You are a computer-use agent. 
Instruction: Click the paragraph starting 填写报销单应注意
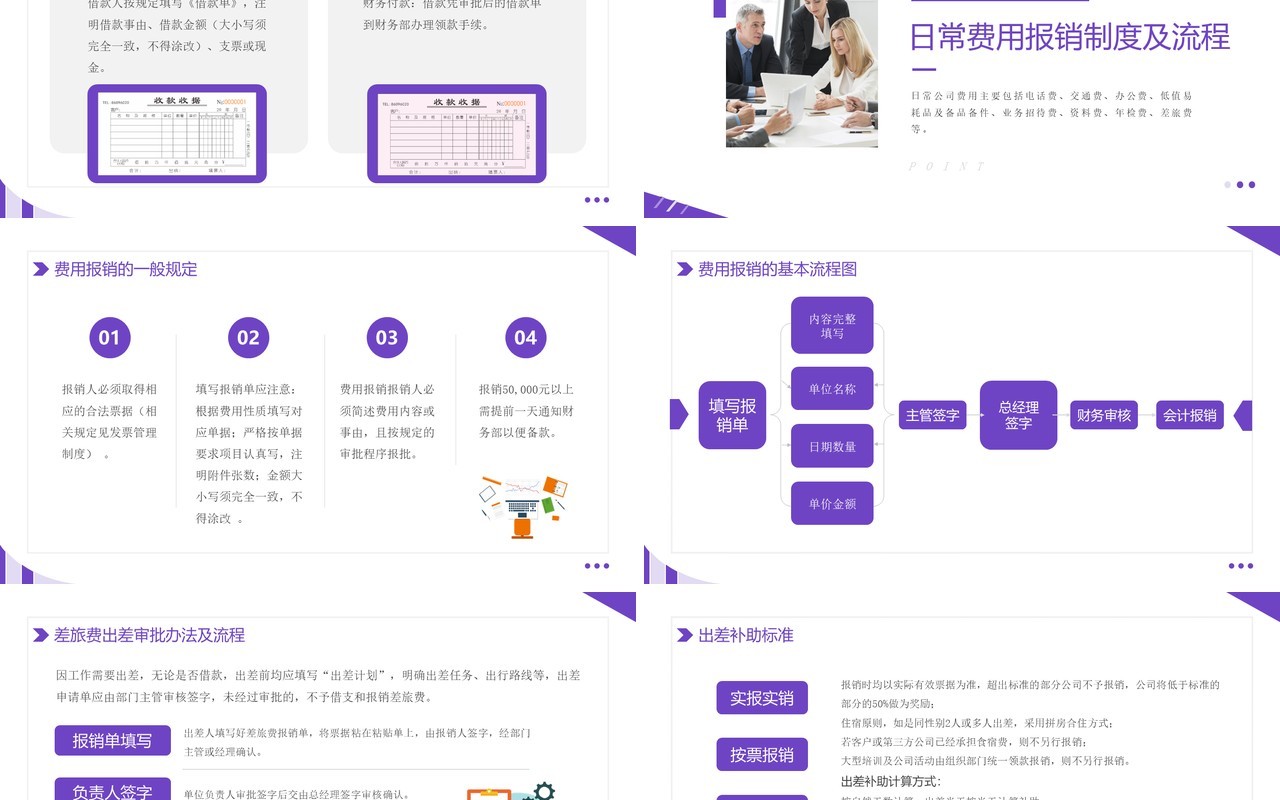(x=249, y=454)
